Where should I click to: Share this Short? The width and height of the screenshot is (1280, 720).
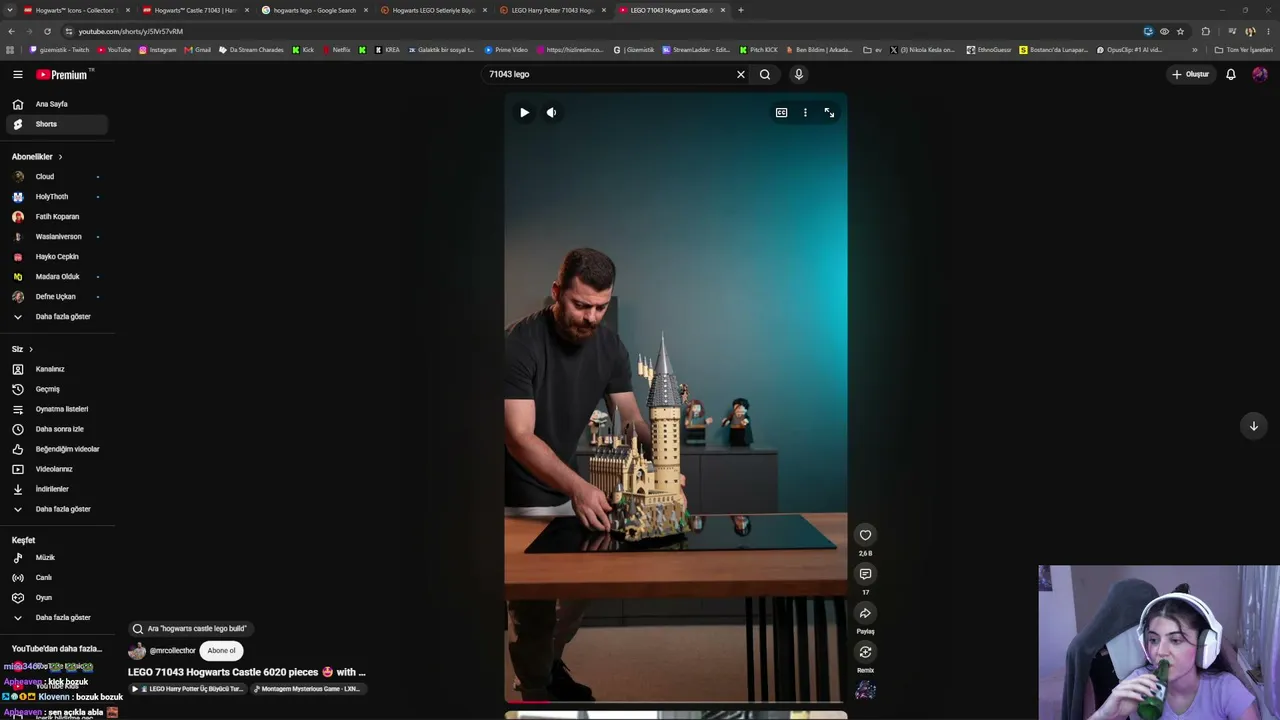(x=865, y=613)
